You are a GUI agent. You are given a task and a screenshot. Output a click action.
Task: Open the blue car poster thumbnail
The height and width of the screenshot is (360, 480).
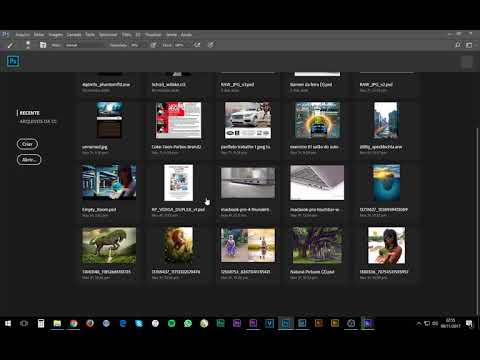click(x=318, y=120)
